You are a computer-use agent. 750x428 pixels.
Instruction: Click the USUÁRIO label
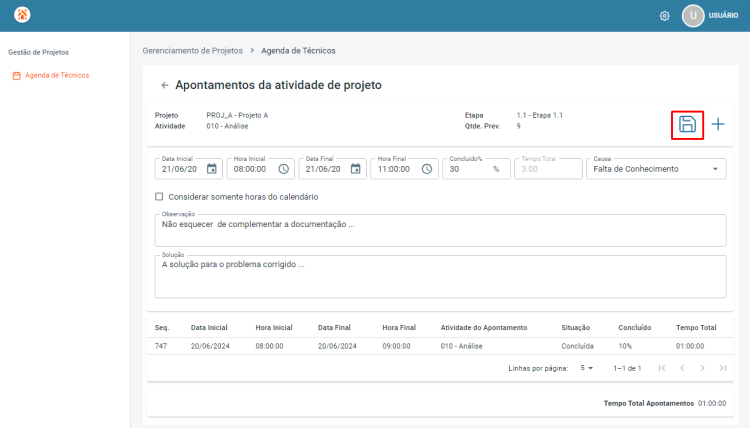(723, 15)
